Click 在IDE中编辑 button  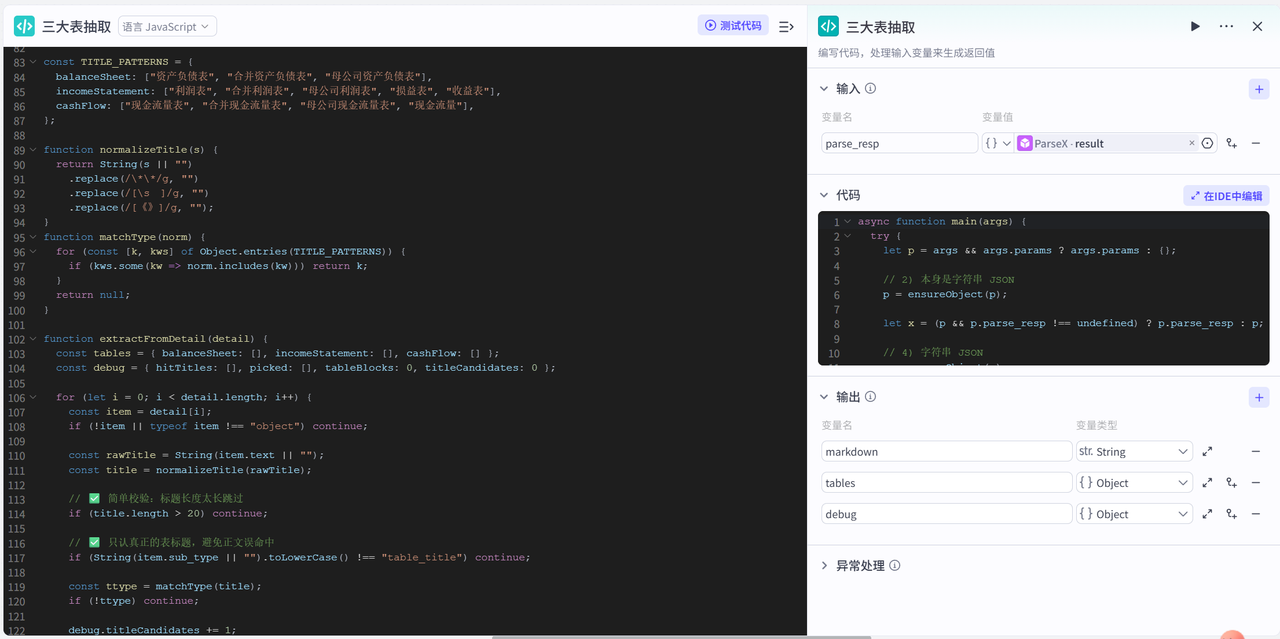(1226, 196)
